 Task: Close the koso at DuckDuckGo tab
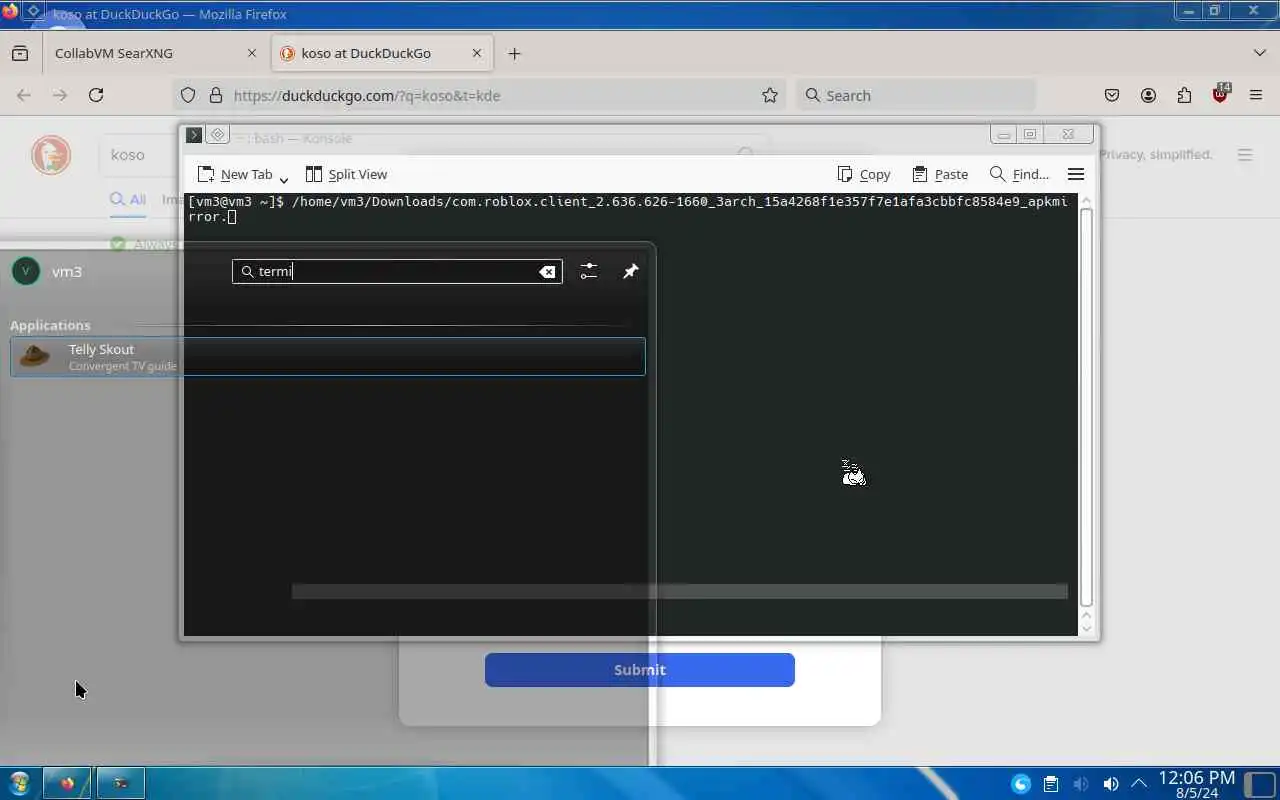coord(477,53)
